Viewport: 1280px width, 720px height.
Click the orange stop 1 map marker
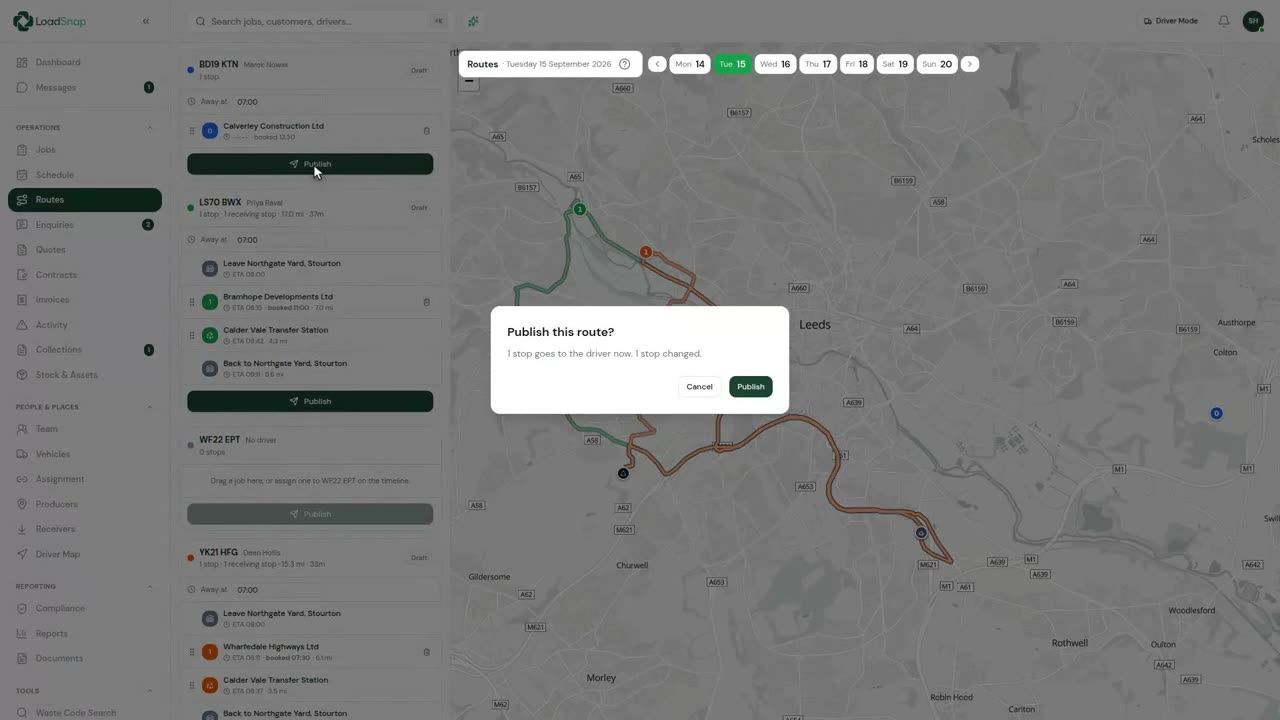(646, 252)
